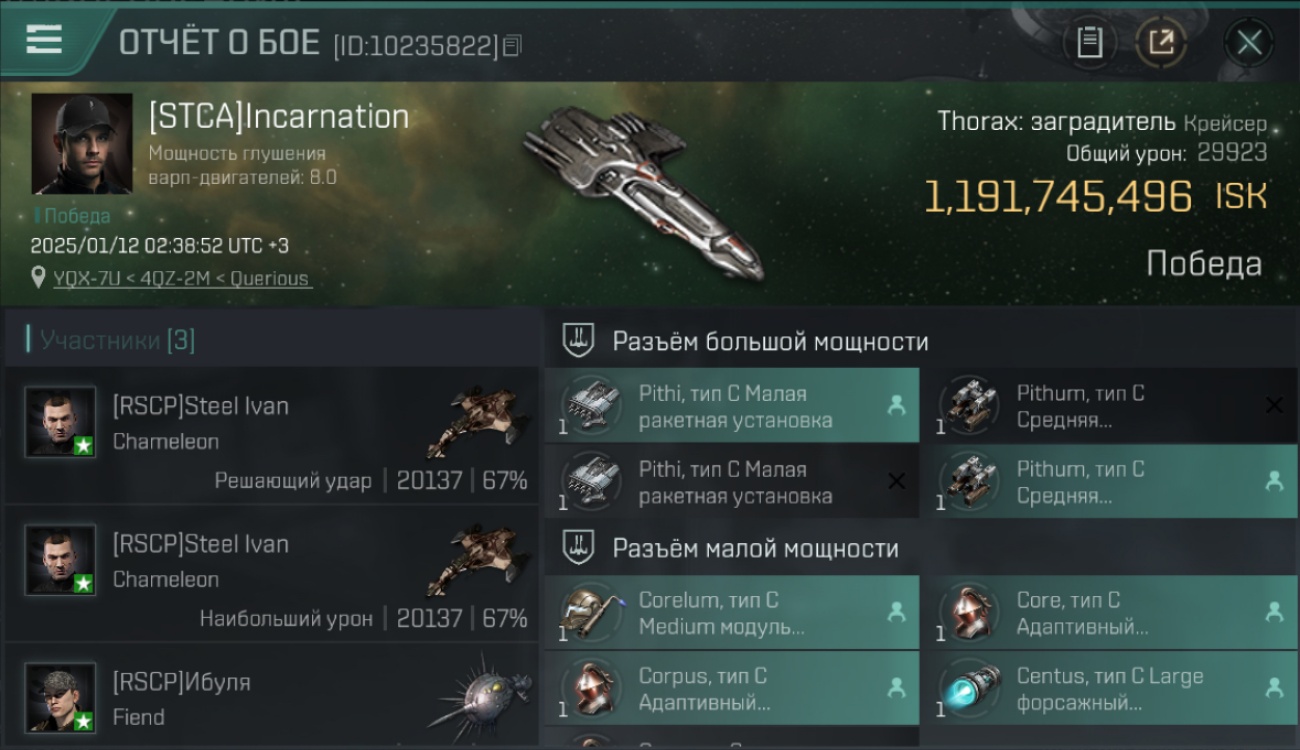The width and height of the screenshot is (1300, 750).
Task: Select Core тип C Адаптивный module
Action: pyautogui.click(x=1108, y=612)
